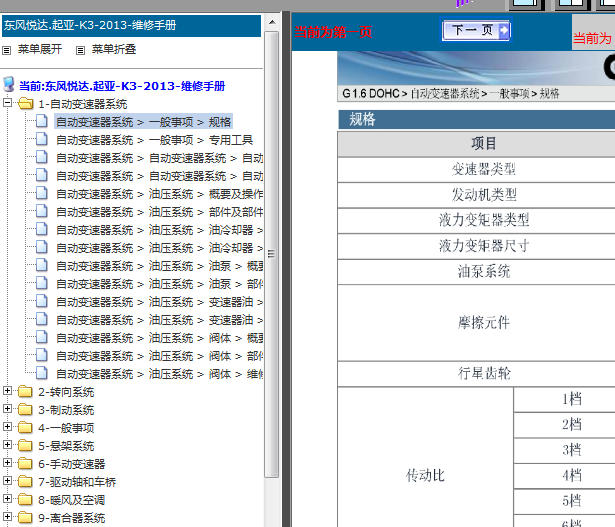This screenshot has height=527, width=615.
Task: Click the 下一页 next page button
Action: 476,30
